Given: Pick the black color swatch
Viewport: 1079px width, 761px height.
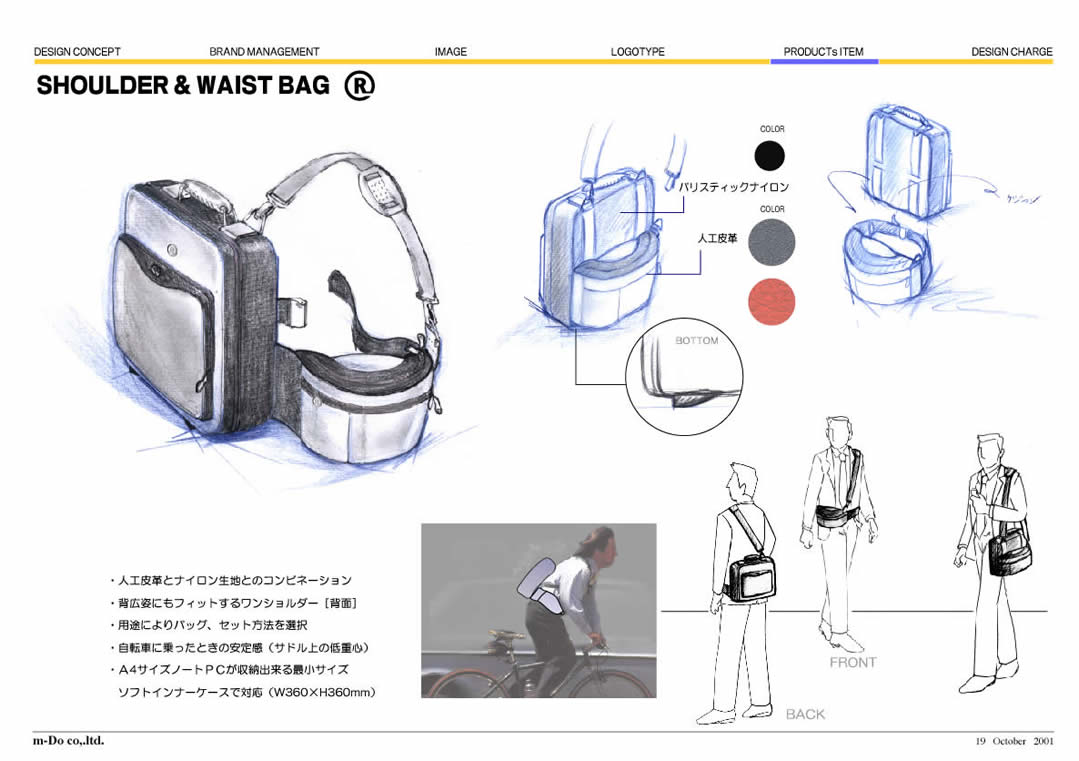Looking at the screenshot, I should 770,156.
